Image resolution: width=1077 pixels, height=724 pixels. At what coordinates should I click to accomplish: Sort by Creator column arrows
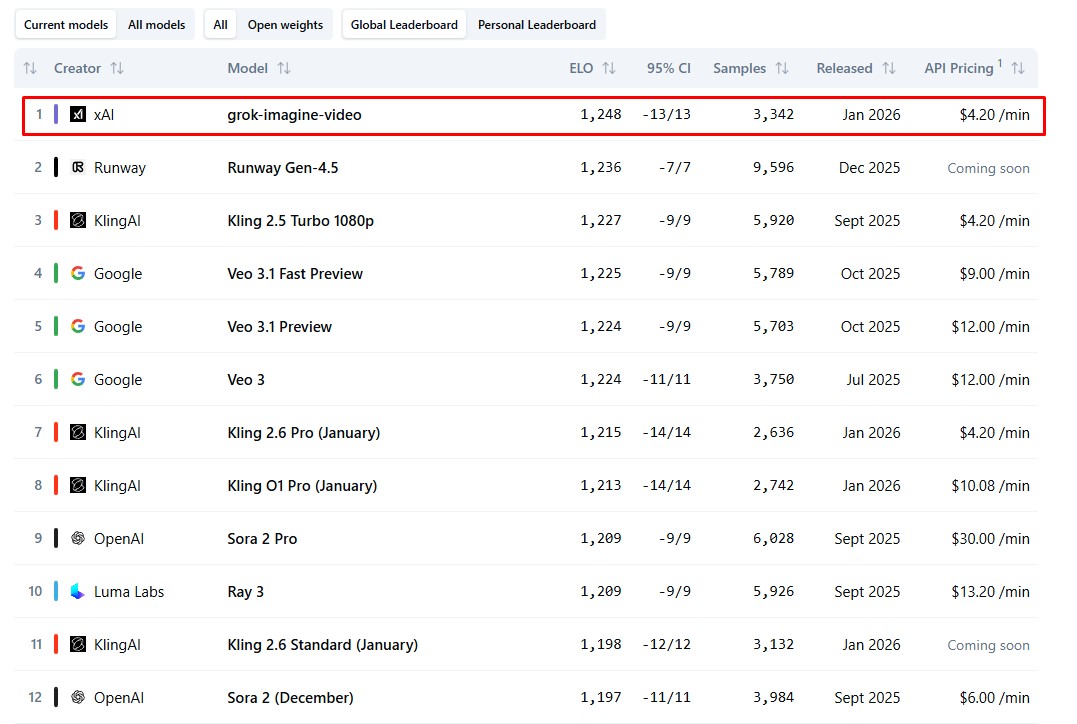117,68
